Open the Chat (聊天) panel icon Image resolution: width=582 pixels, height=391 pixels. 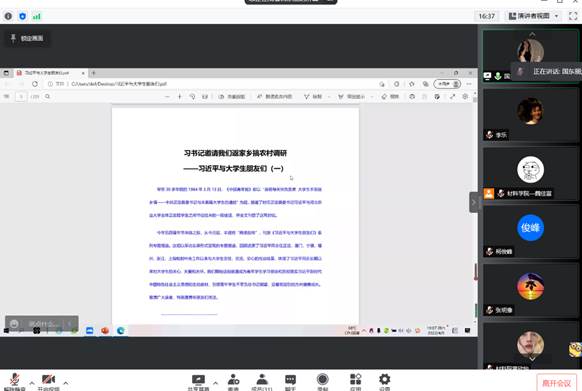pos(290,382)
